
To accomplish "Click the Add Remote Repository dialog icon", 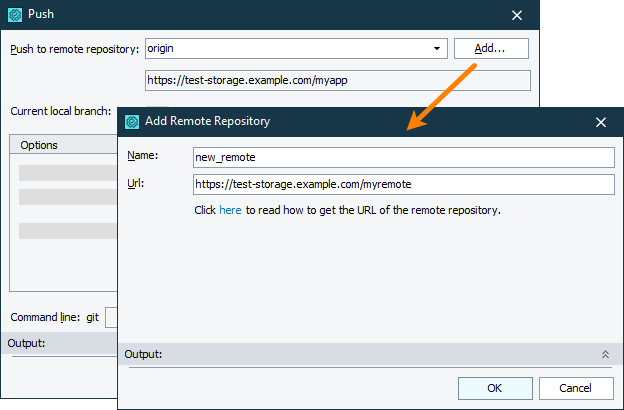I will coord(131,122).
